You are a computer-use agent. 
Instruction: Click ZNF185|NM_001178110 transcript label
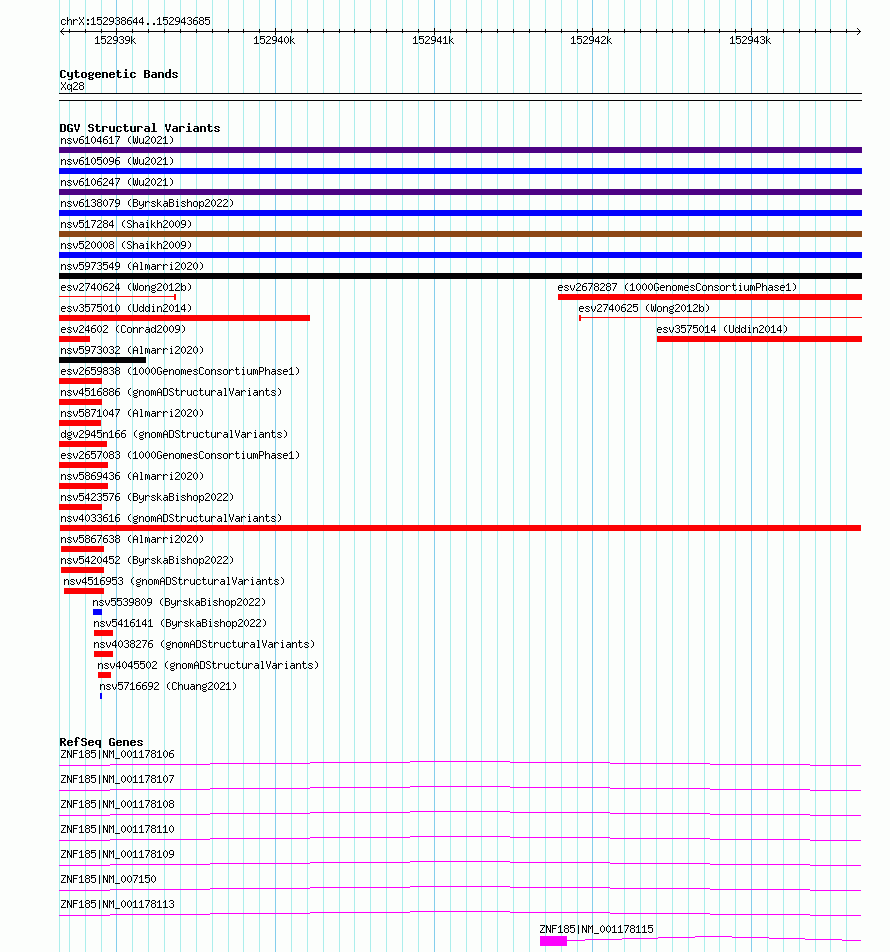[117, 829]
